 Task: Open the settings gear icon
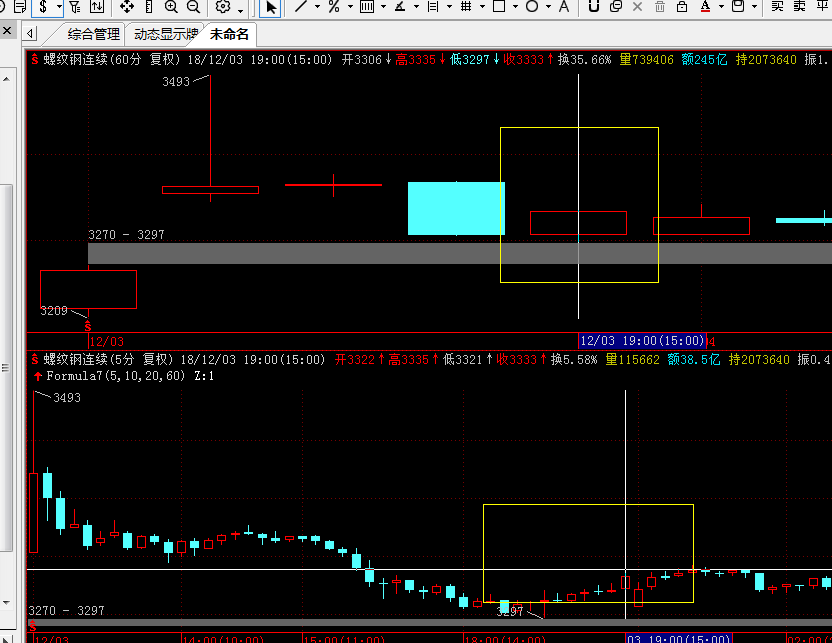click(223, 6)
